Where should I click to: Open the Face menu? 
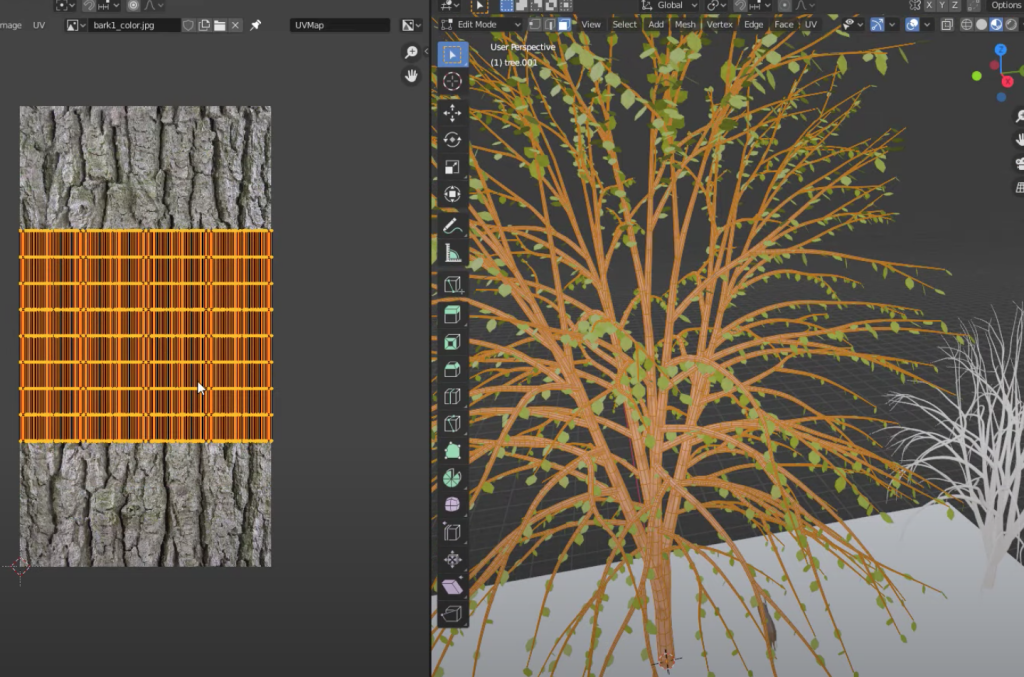coord(784,24)
